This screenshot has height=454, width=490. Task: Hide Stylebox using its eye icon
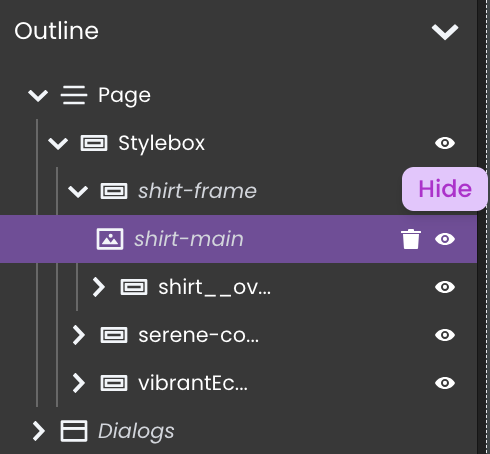click(x=445, y=143)
